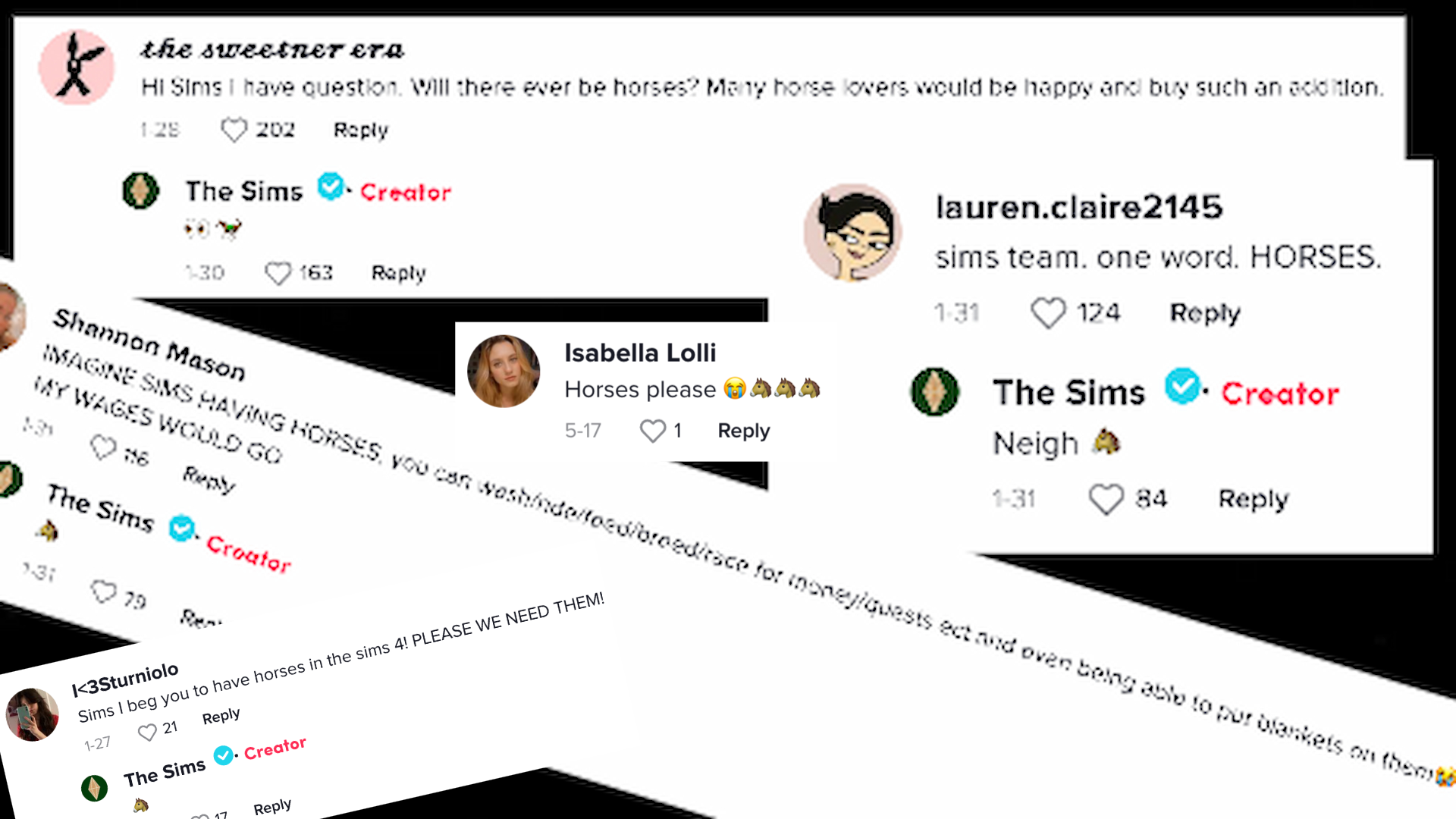Click the sweetner era user profile avatar
The height and width of the screenshot is (819, 1456).
(x=76, y=65)
